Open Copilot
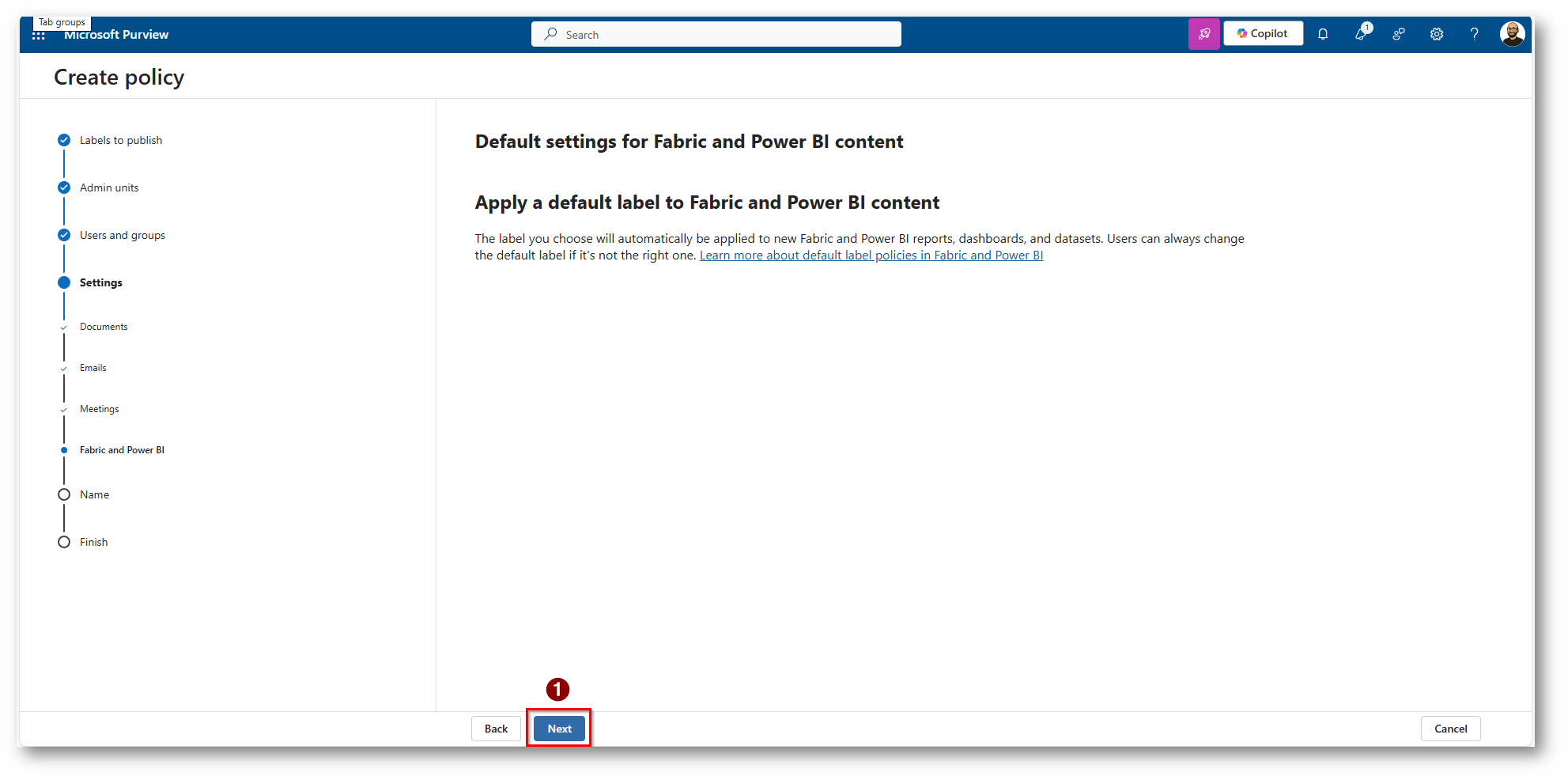The image size is (1568, 780). [x=1264, y=33]
